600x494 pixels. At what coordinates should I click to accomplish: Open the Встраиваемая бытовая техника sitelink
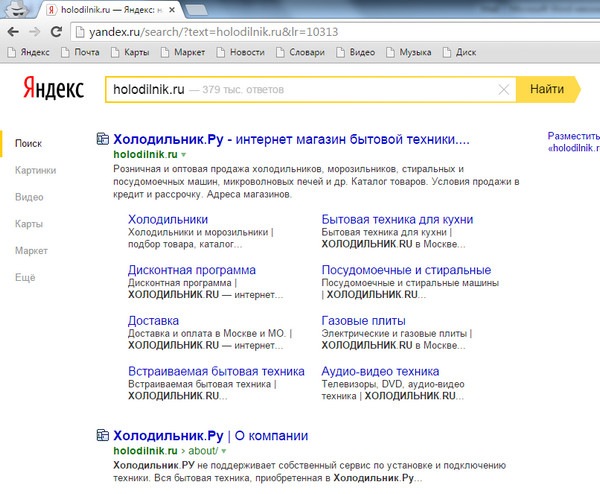(x=216, y=371)
